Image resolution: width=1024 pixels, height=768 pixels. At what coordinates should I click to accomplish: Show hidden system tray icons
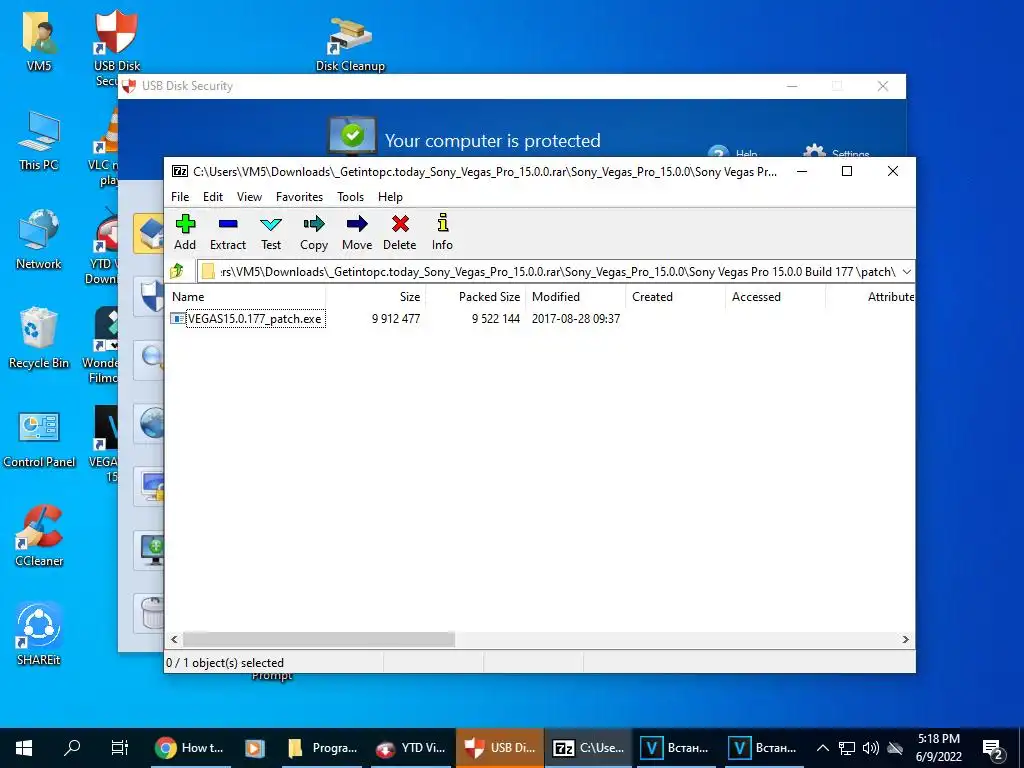[x=823, y=748]
